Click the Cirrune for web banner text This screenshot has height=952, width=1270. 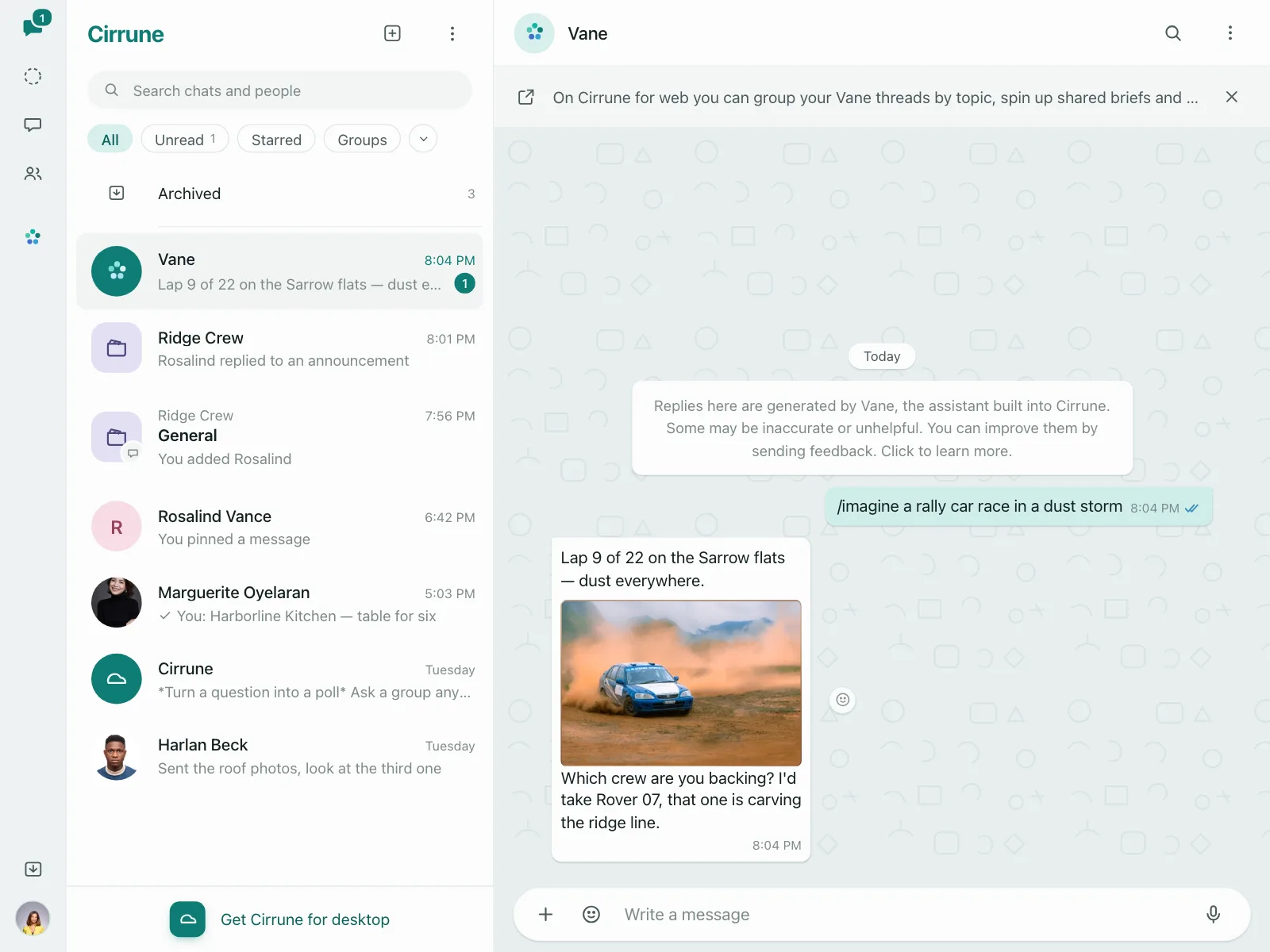(876, 98)
